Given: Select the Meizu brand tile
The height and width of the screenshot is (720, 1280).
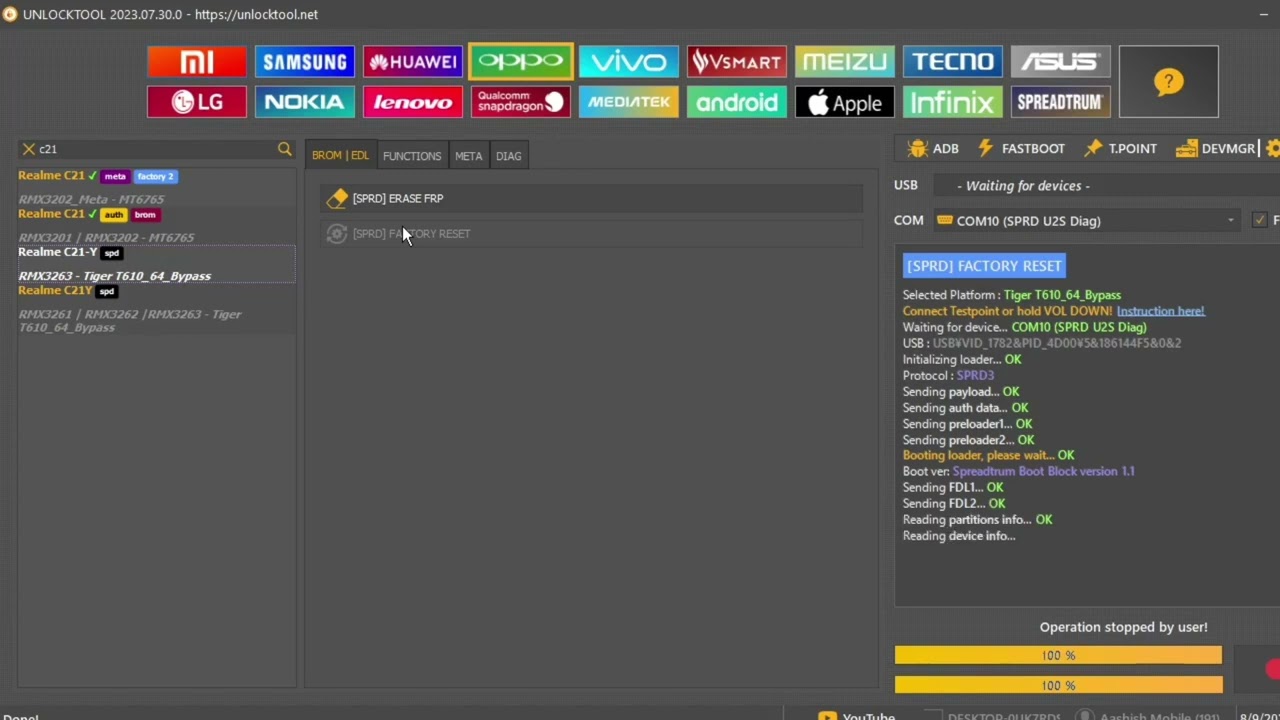Looking at the screenshot, I should (845, 62).
